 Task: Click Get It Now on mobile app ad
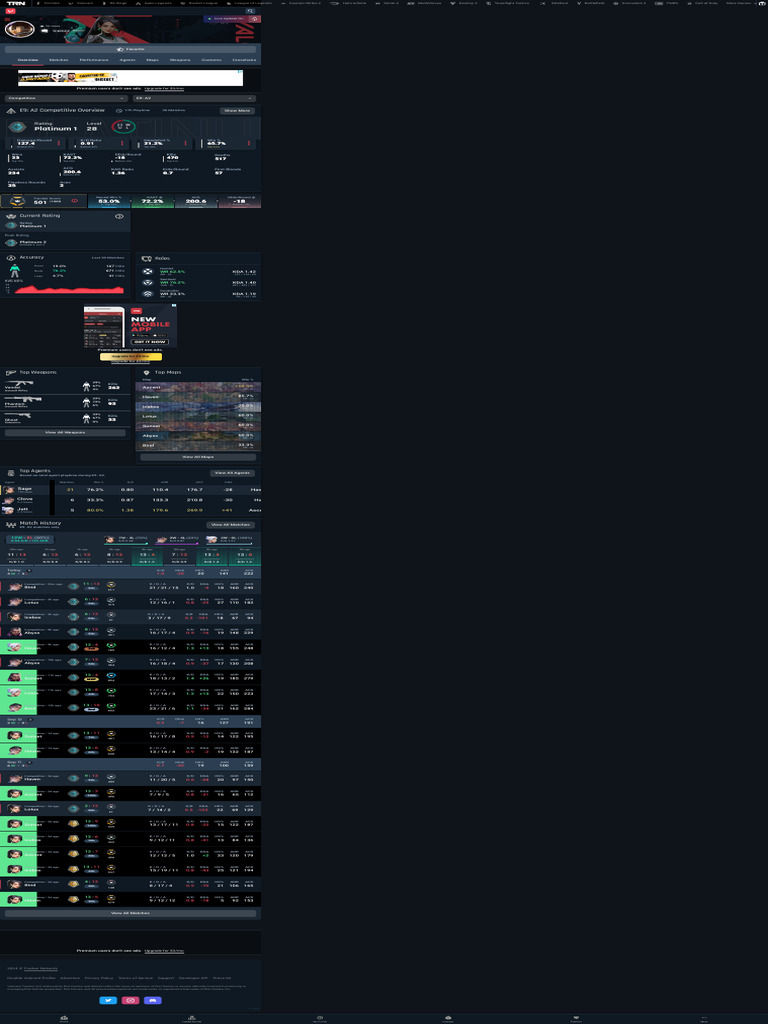(x=150, y=342)
